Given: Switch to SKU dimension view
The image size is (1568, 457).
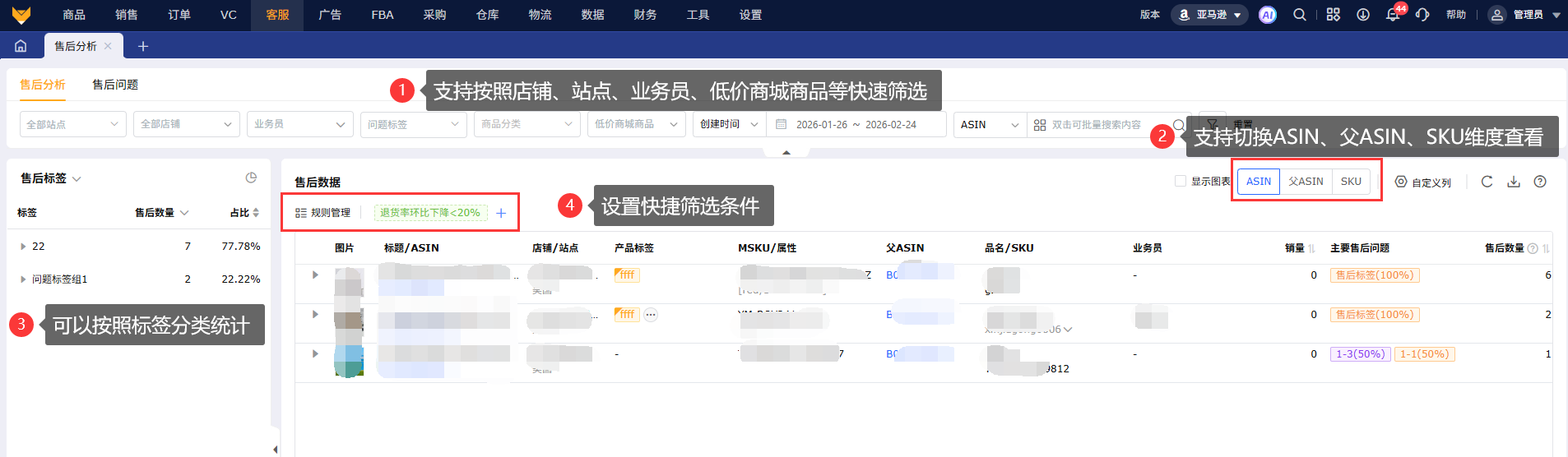Looking at the screenshot, I should coord(1351,182).
